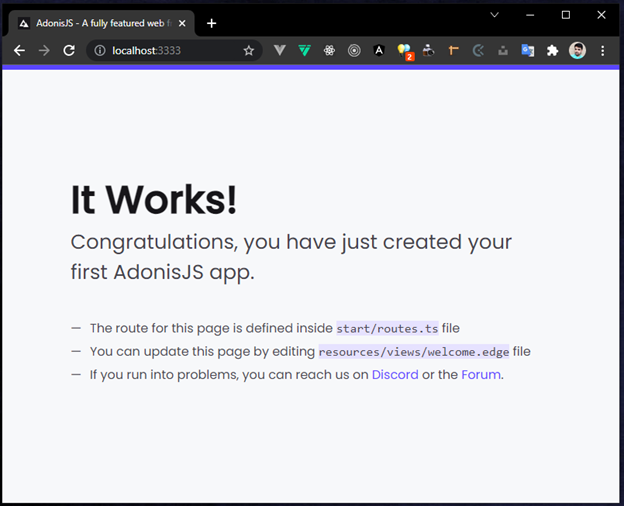
Task: Close the AdonisJS tab
Action: pyautogui.click(x=182, y=23)
